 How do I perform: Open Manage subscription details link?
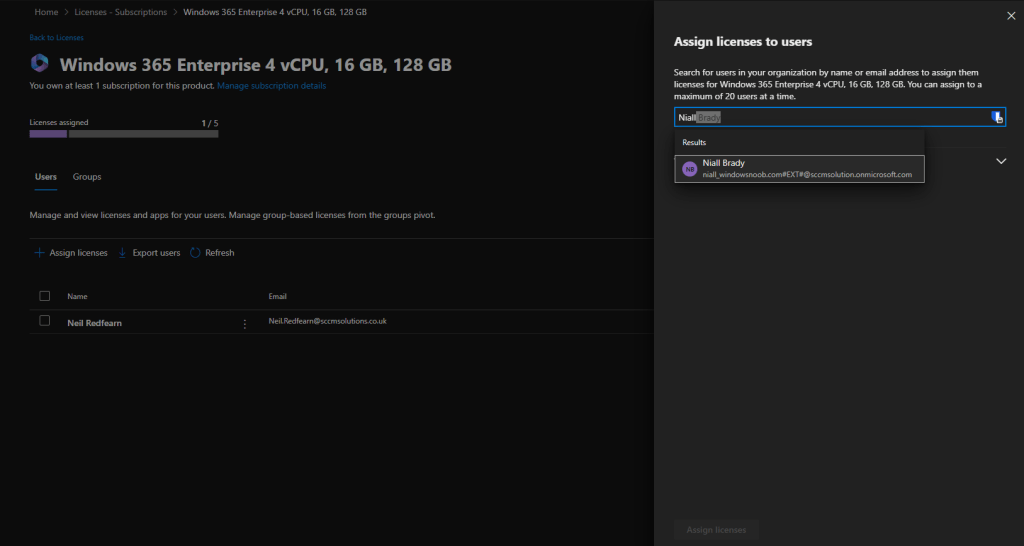(271, 86)
